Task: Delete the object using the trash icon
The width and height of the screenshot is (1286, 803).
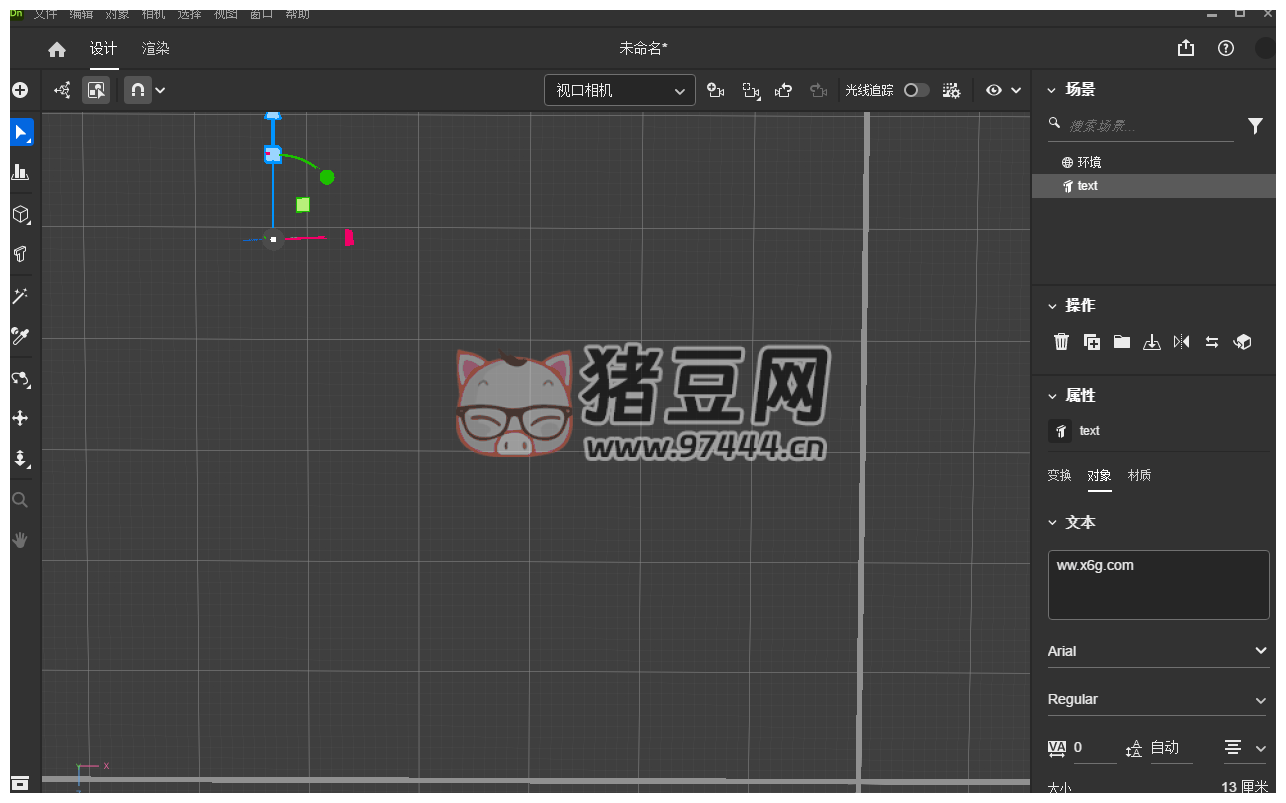Action: pyautogui.click(x=1061, y=341)
